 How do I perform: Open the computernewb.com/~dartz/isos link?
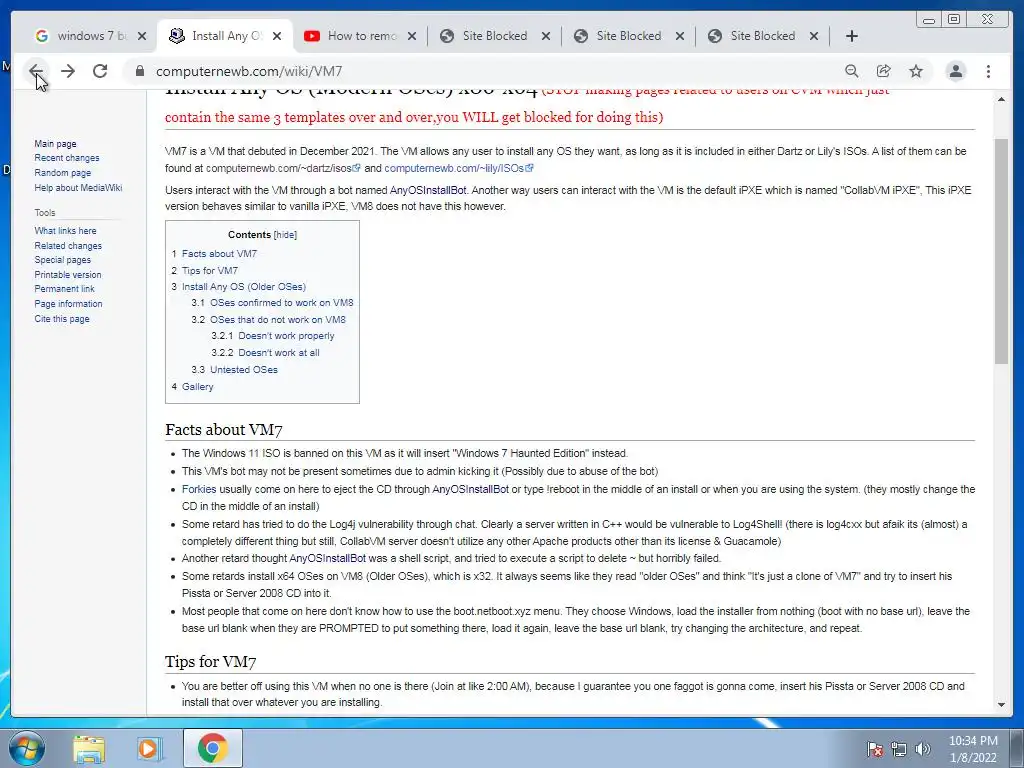pos(283,168)
